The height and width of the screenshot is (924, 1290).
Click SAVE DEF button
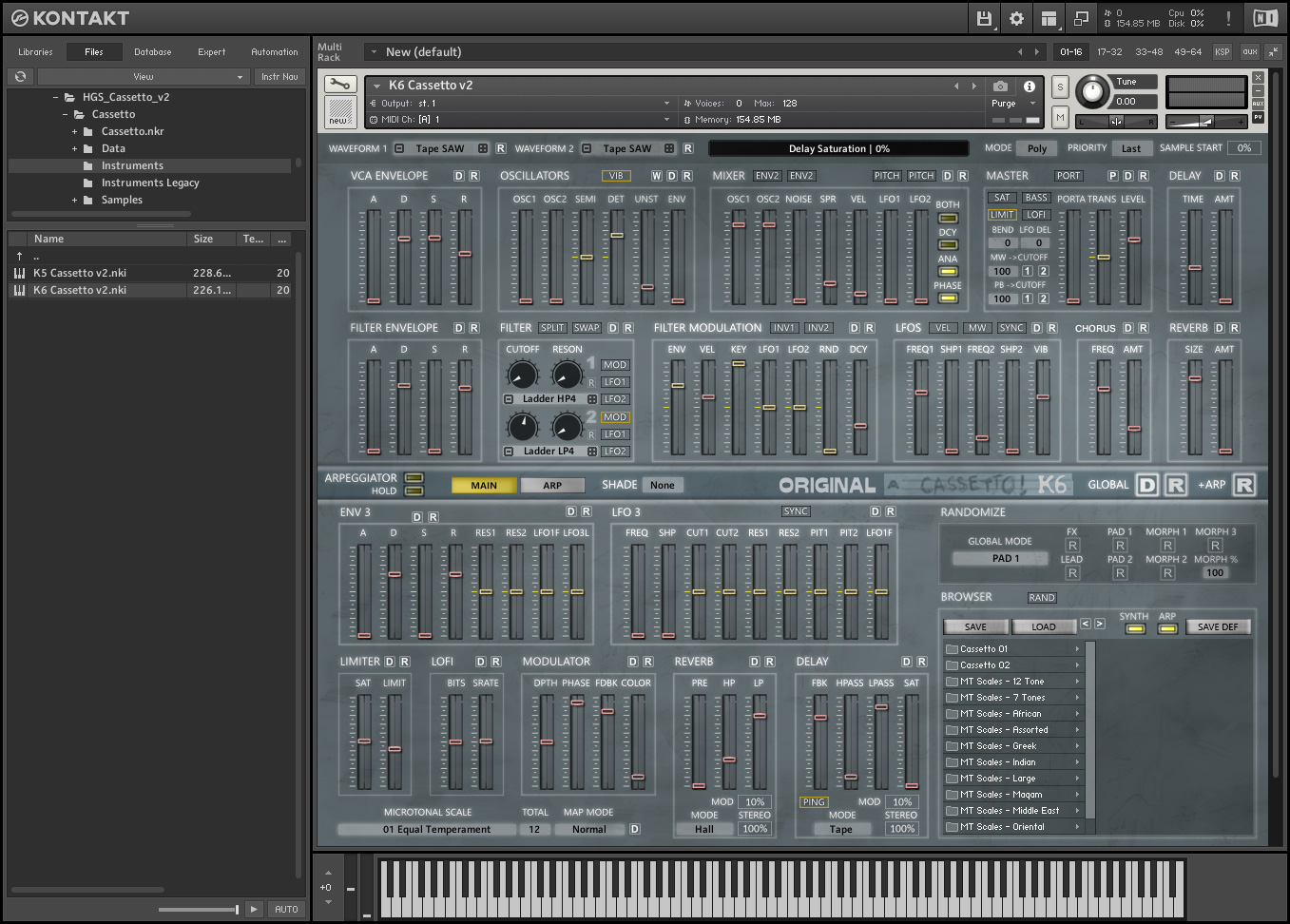tap(1218, 626)
